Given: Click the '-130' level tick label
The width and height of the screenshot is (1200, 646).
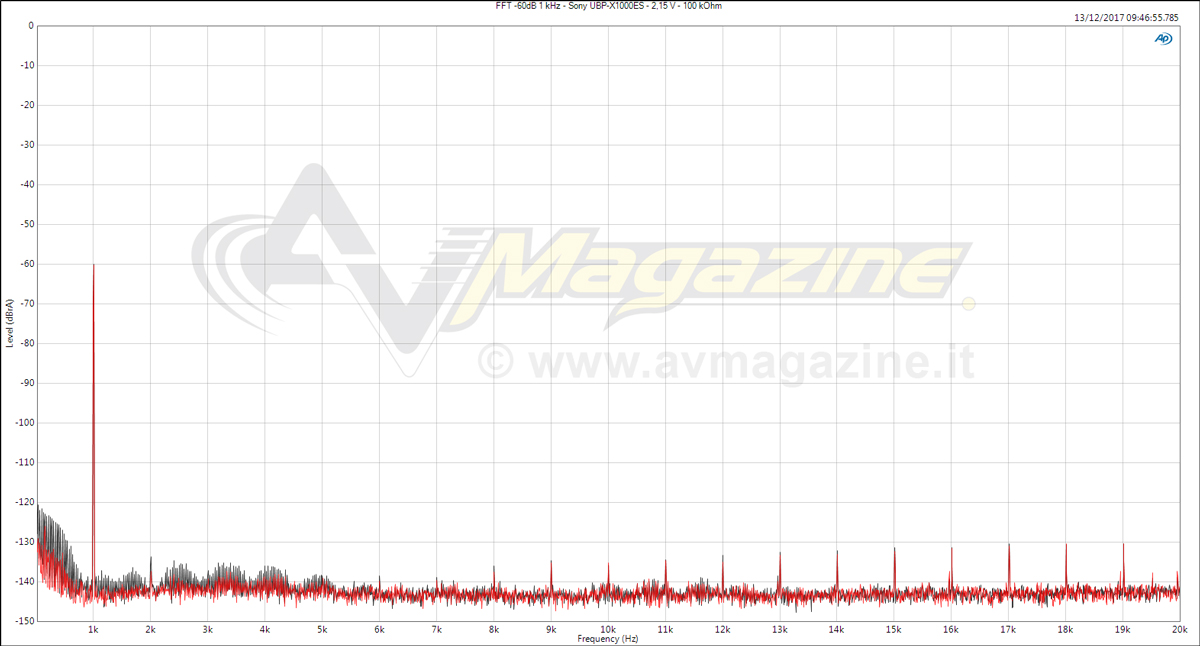Looking at the screenshot, I should [x=25, y=541].
